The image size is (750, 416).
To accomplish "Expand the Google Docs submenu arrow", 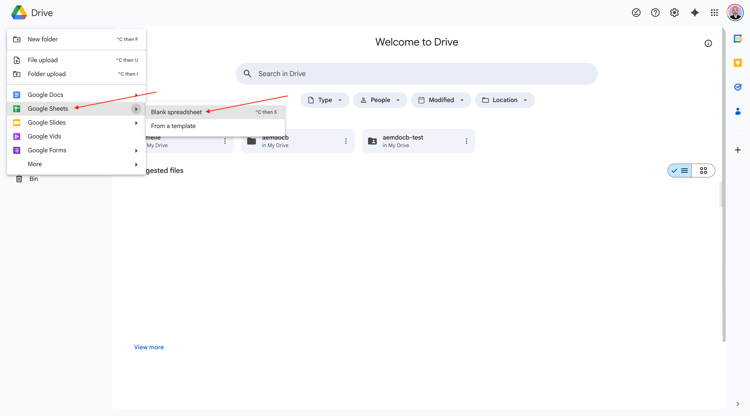I will pos(136,95).
